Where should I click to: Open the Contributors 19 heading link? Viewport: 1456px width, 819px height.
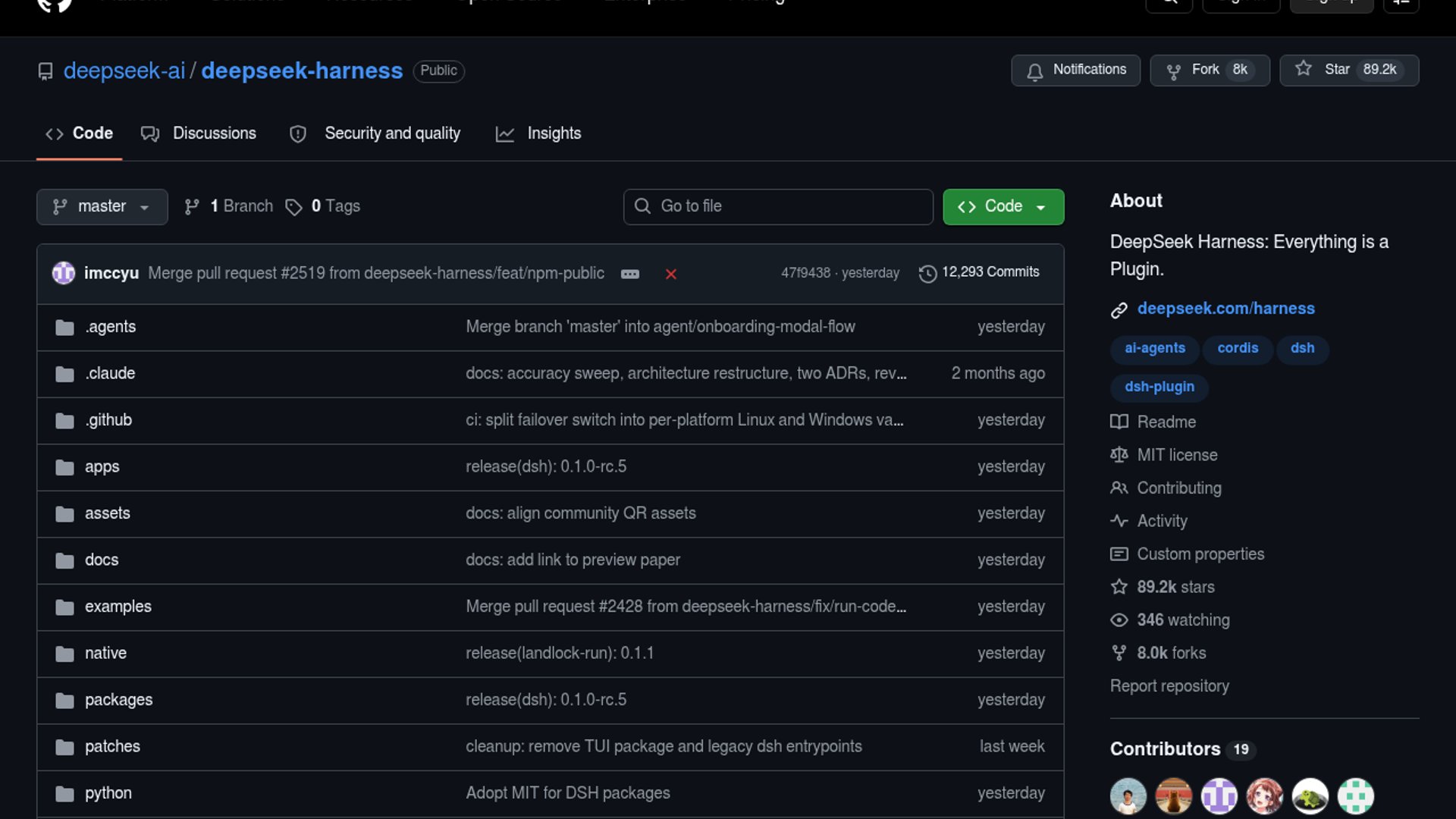(1183, 749)
